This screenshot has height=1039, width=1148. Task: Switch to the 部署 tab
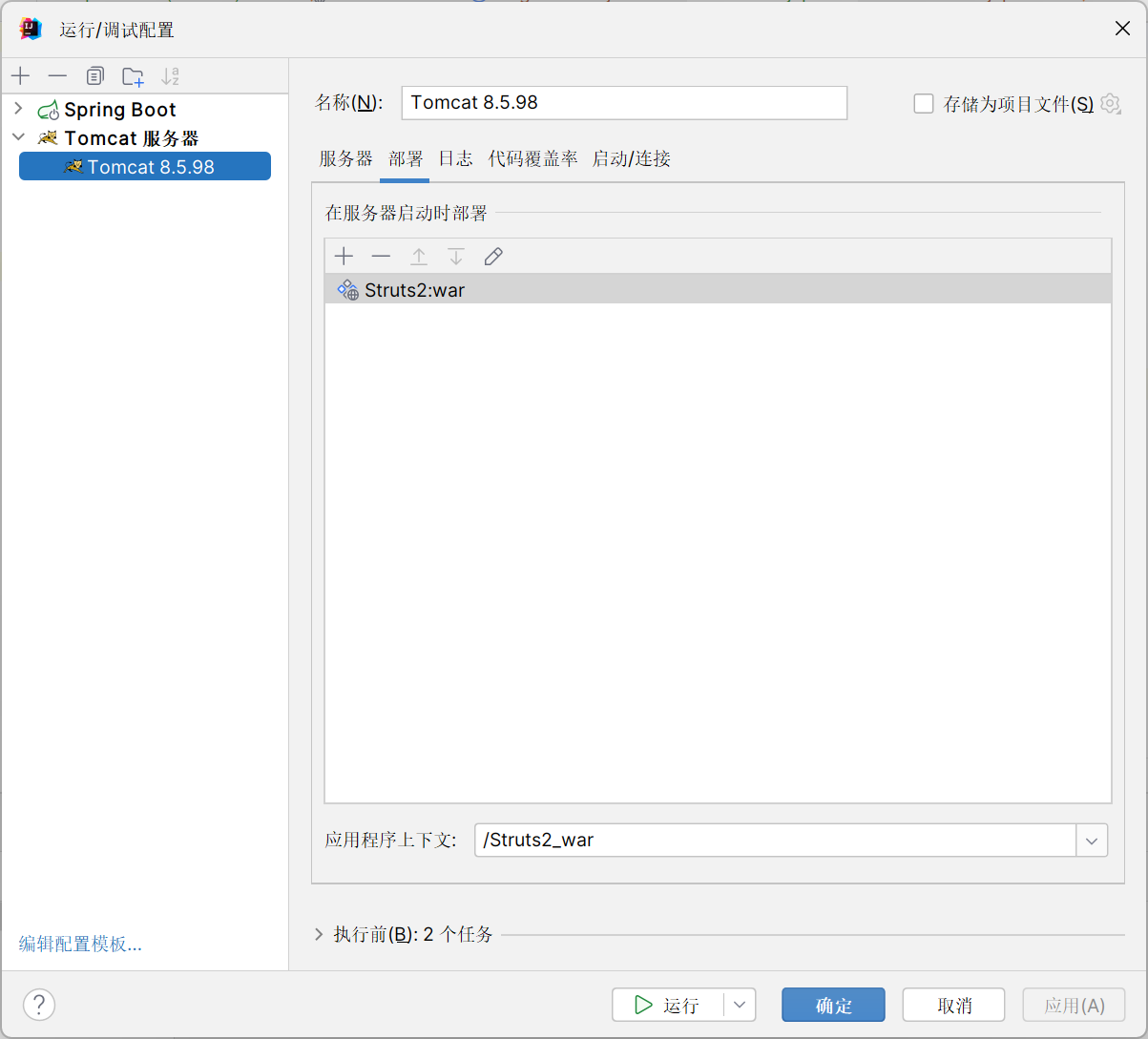point(406,158)
